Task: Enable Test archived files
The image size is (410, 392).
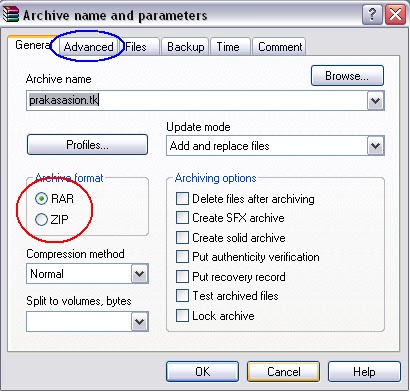Action: 182,296
